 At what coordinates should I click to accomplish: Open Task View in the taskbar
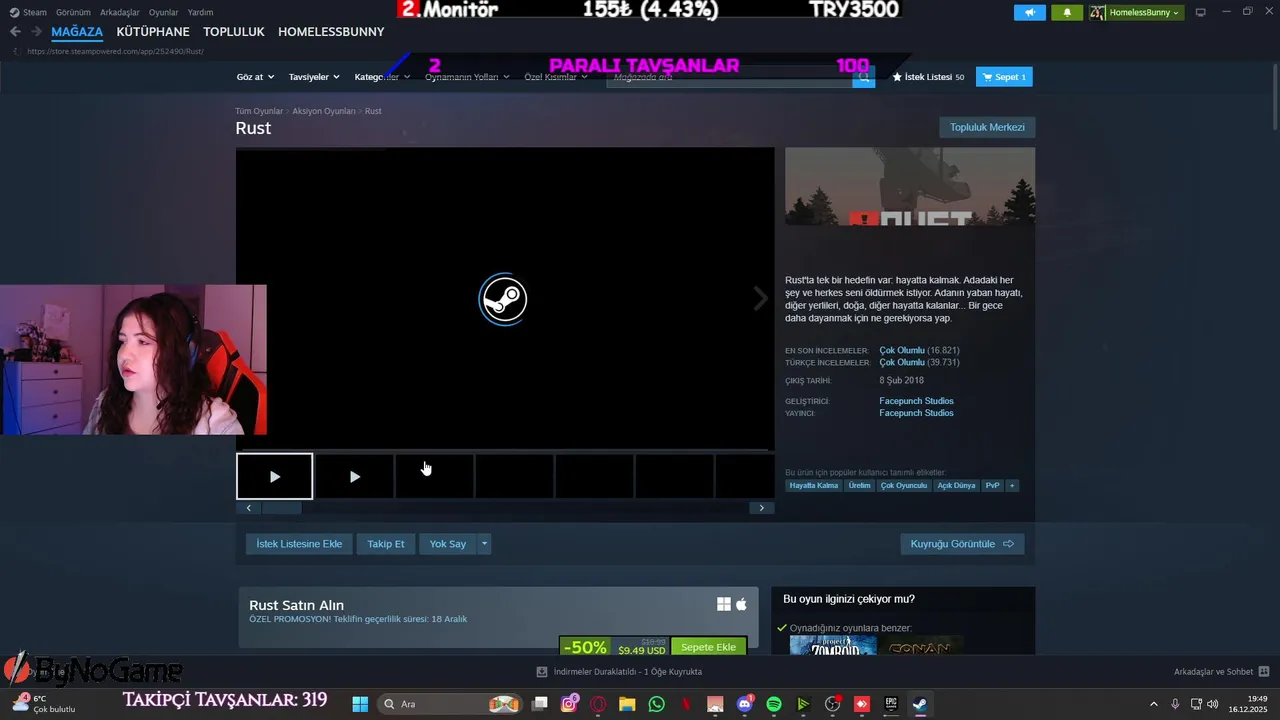click(x=540, y=704)
